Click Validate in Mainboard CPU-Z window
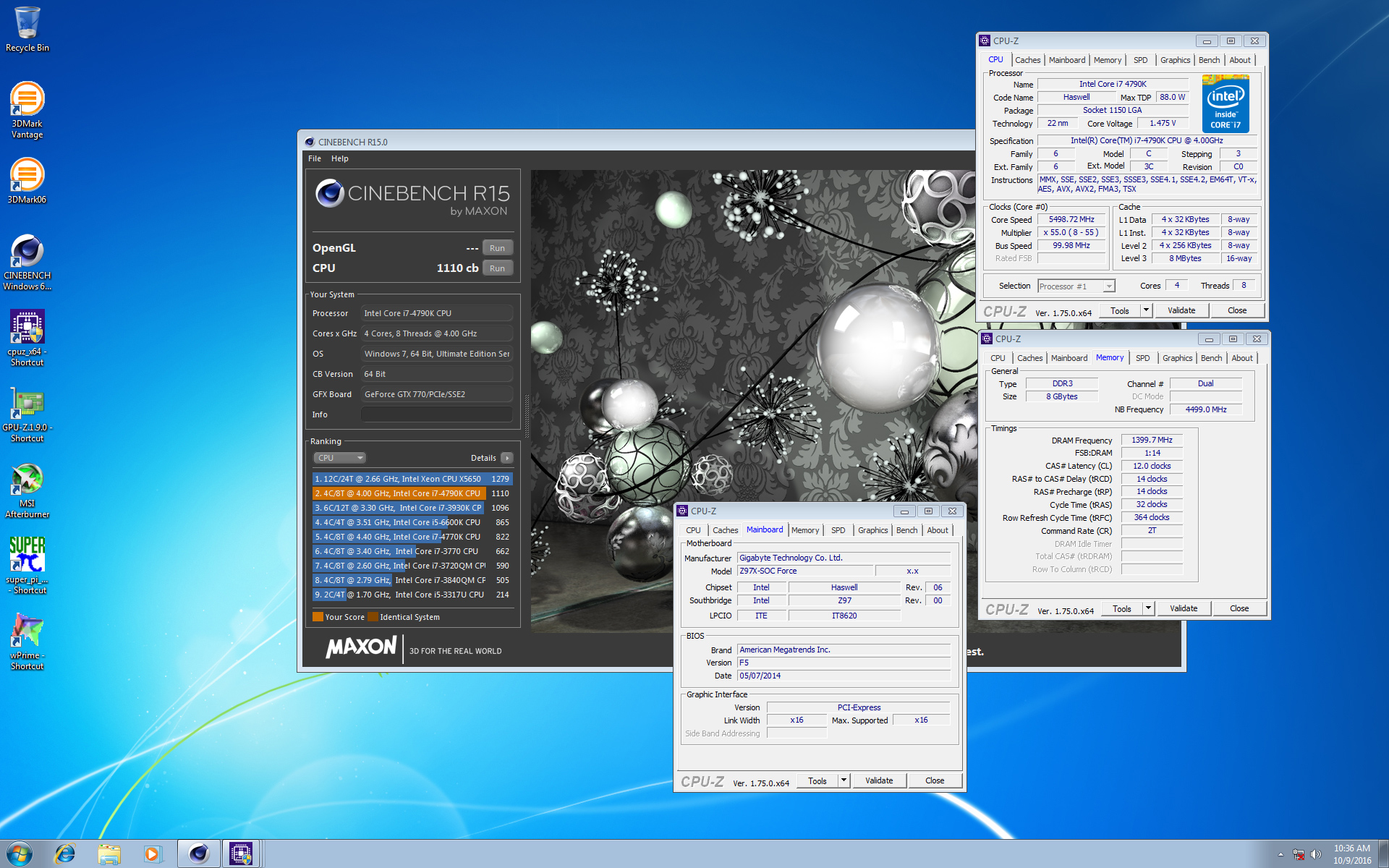The image size is (1389, 868). [879, 780]
